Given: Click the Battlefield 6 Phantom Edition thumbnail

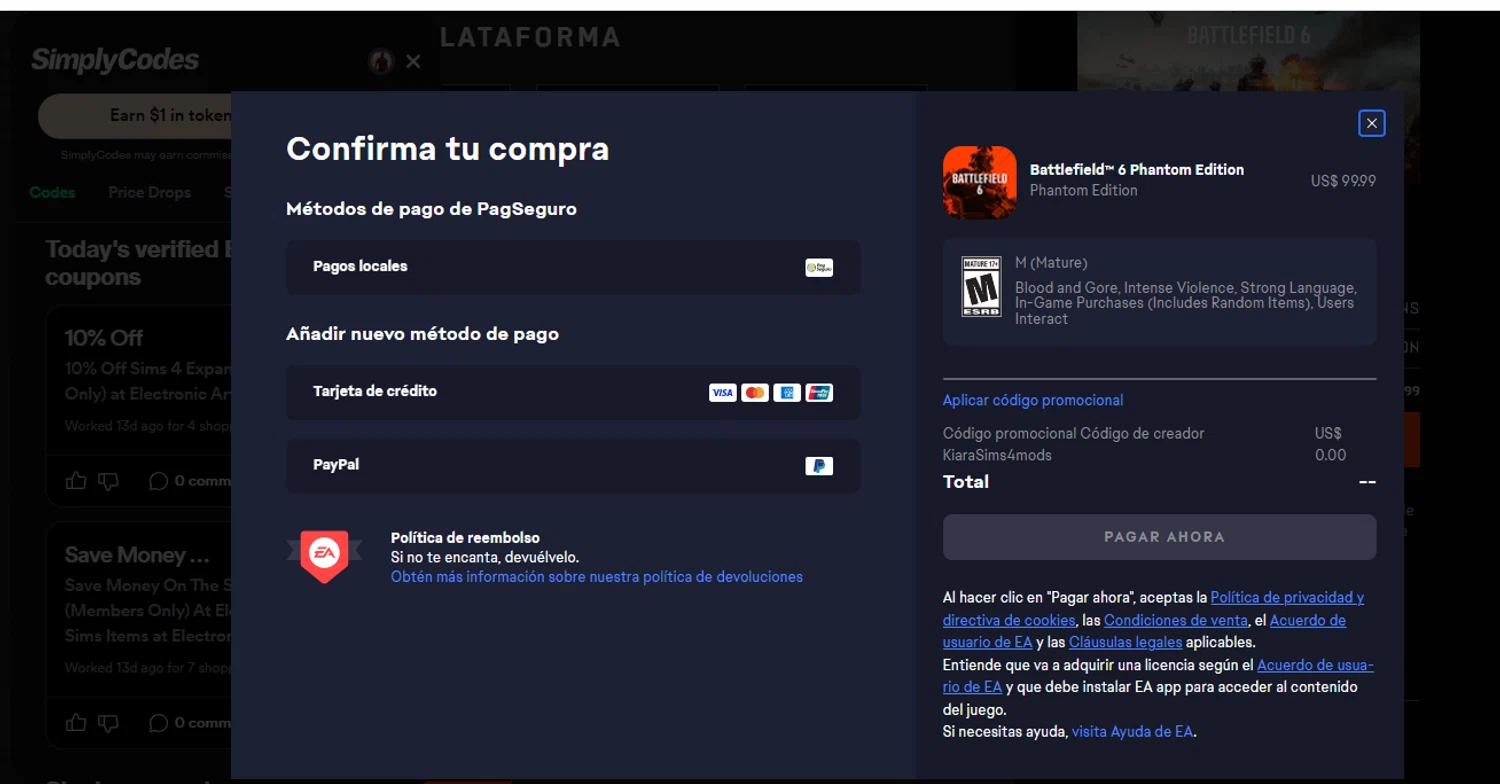Looking at the screenshot, I should tap(979, 182).
